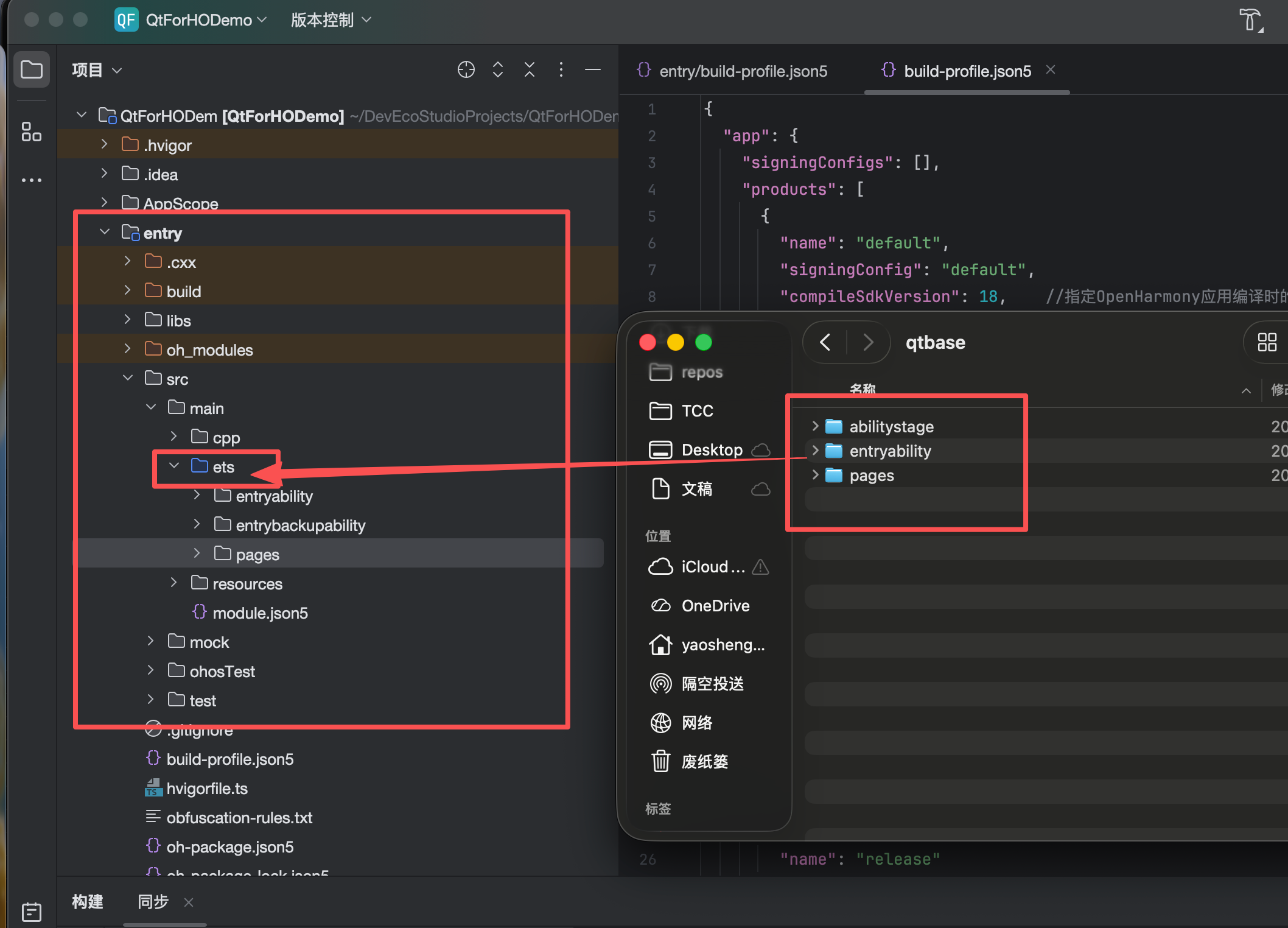Switch to entry/build-profile.json5 tab
This screenshot has width=1288, height=928.
[x=743, y=71]
